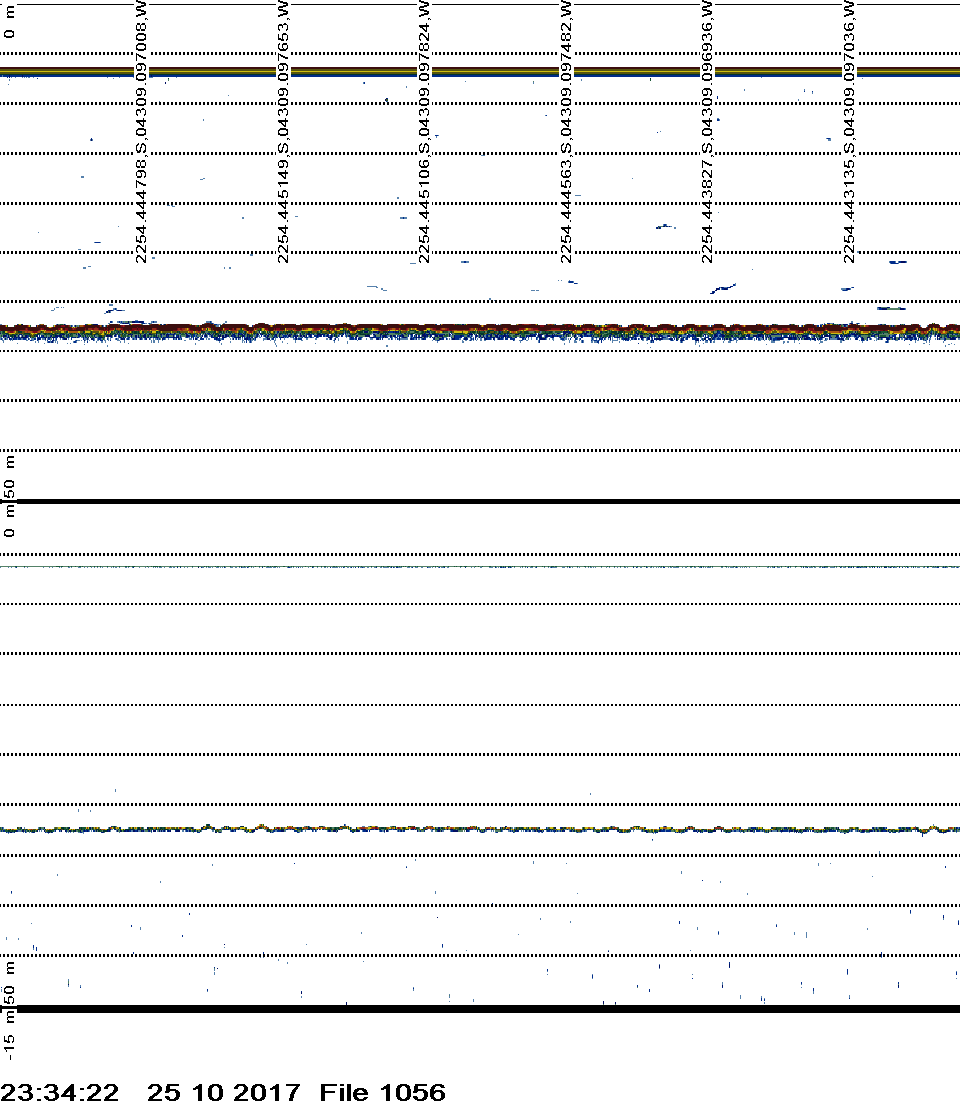Click the position label 2254.443827,S,04309.096936,W
960x1108 pixels.
pos(709,132)
